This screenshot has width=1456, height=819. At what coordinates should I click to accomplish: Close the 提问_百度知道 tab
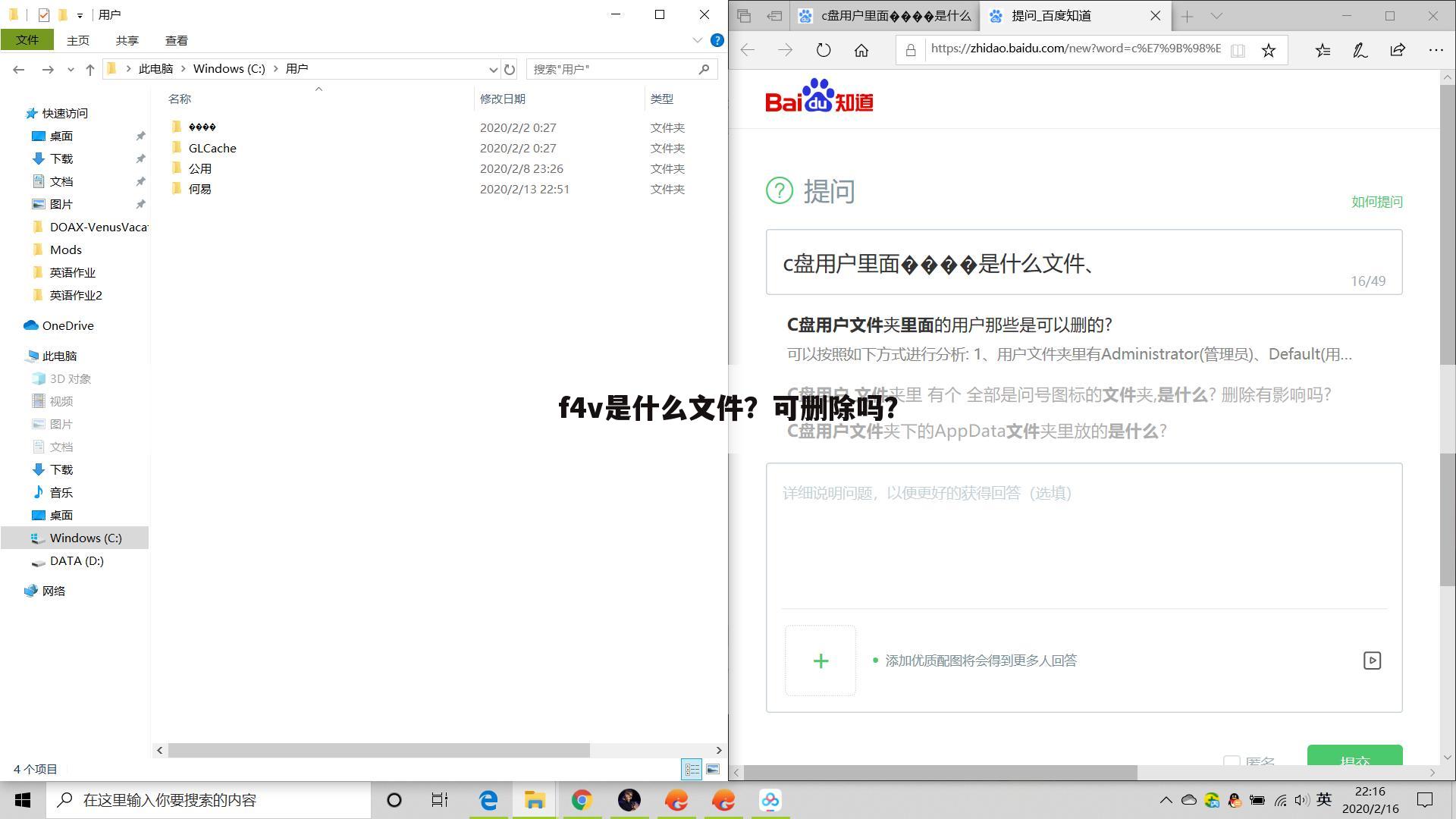1156,16
